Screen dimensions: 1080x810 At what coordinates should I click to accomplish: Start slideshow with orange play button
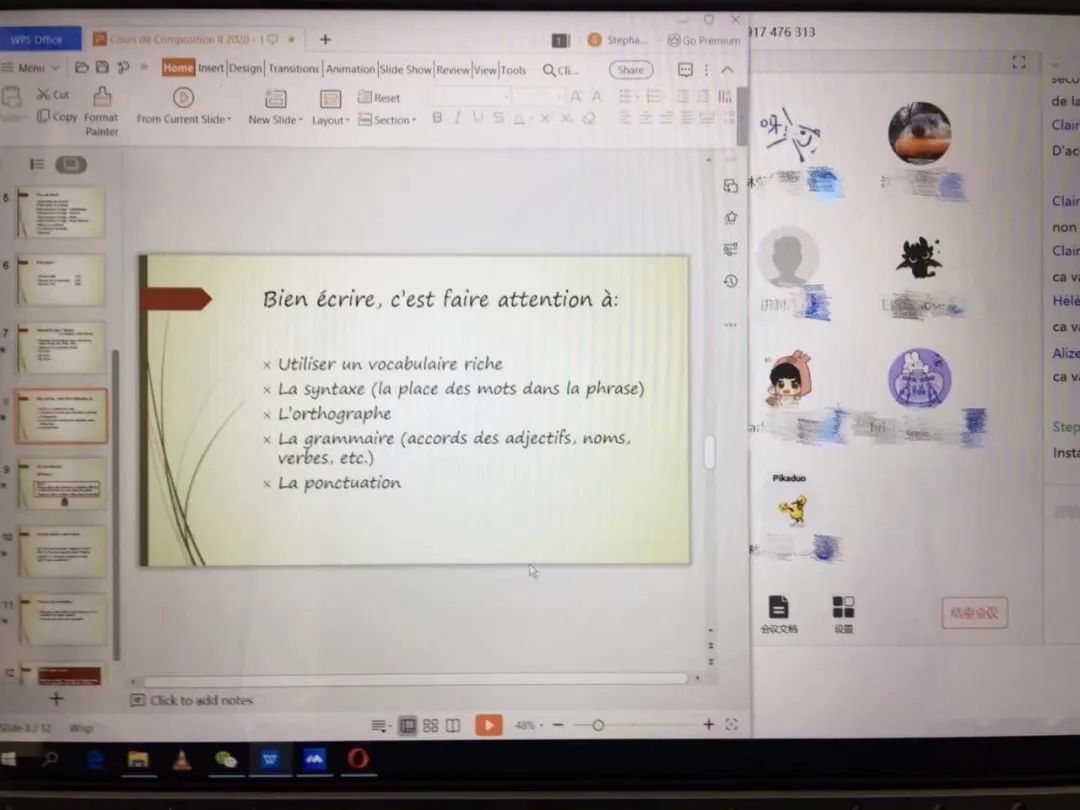tap(488, 725)
